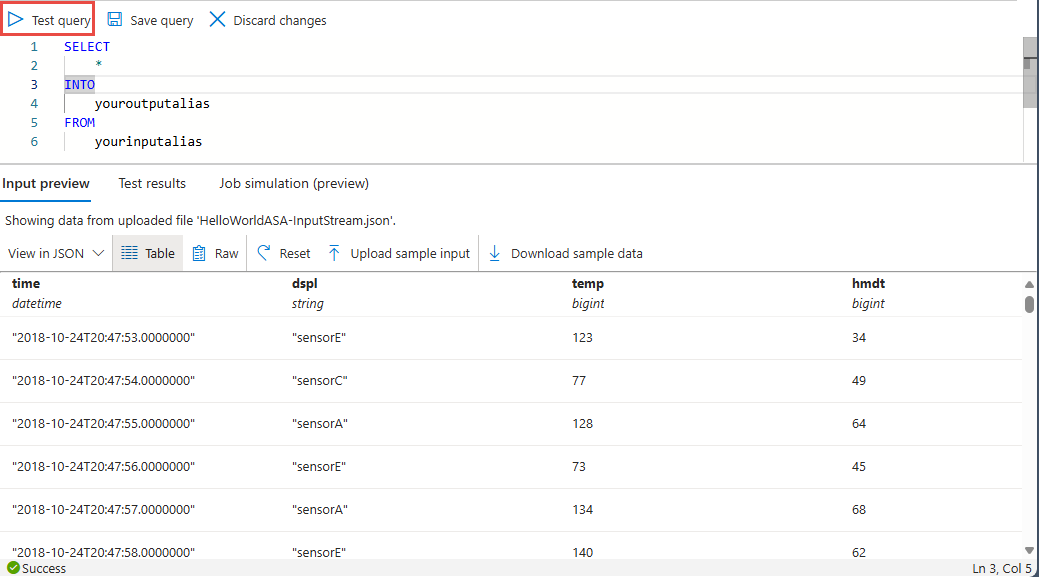Select the hmdt value 64
The width and height of the screenshot is (1039, 577).
point(859,424)
